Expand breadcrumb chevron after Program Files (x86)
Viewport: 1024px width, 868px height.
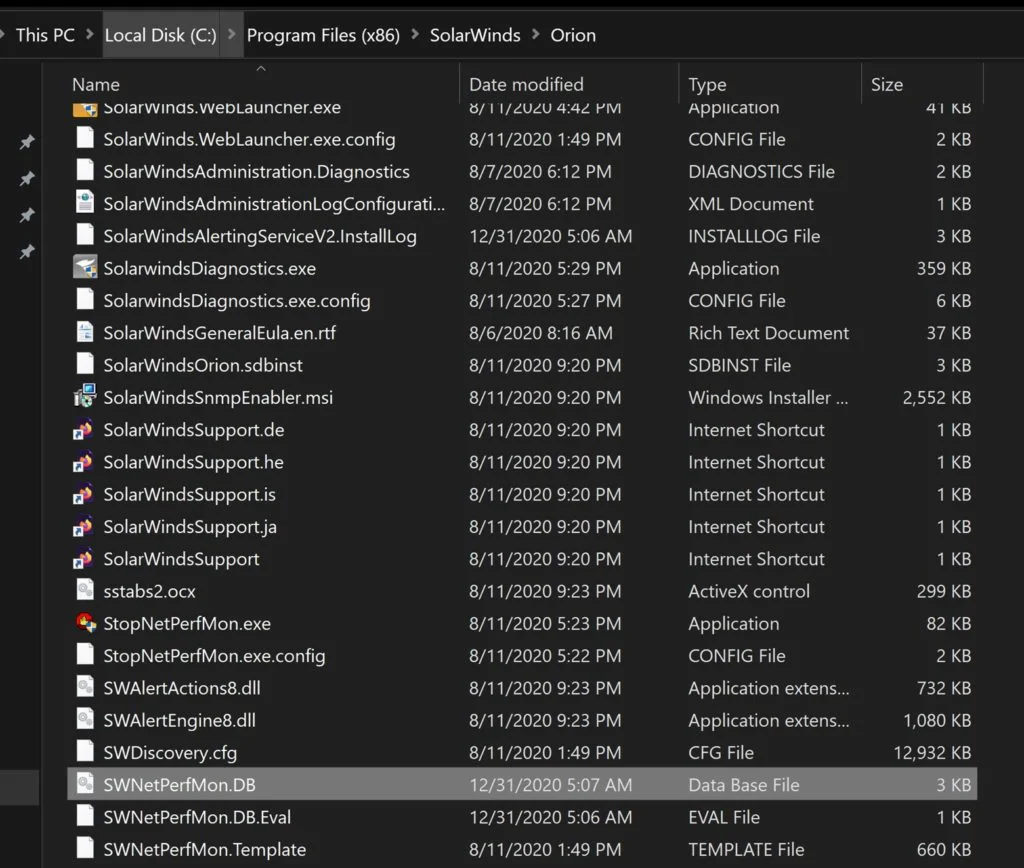click(x=415, y=34)
